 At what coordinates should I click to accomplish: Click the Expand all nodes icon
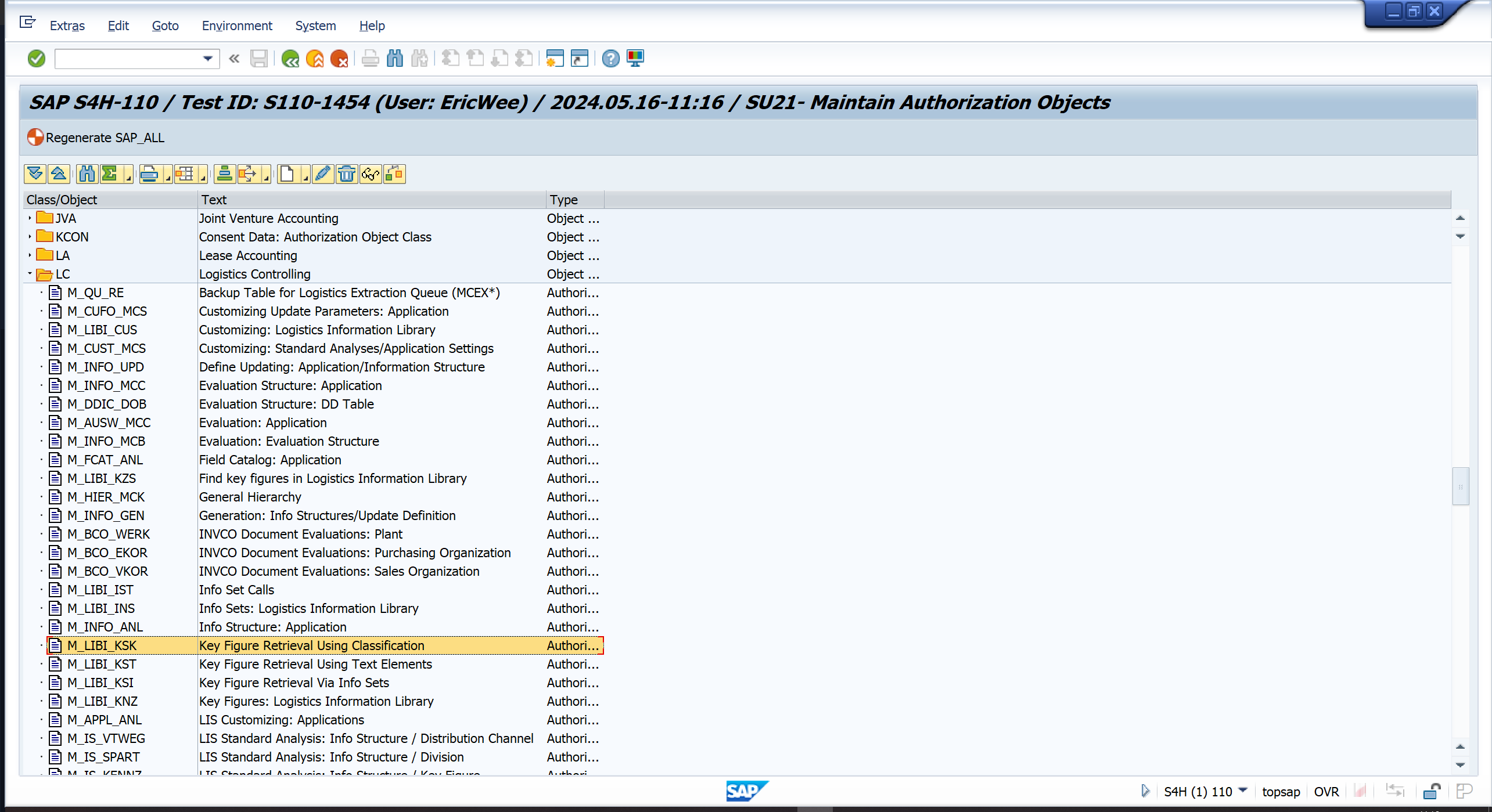(35, 174)
